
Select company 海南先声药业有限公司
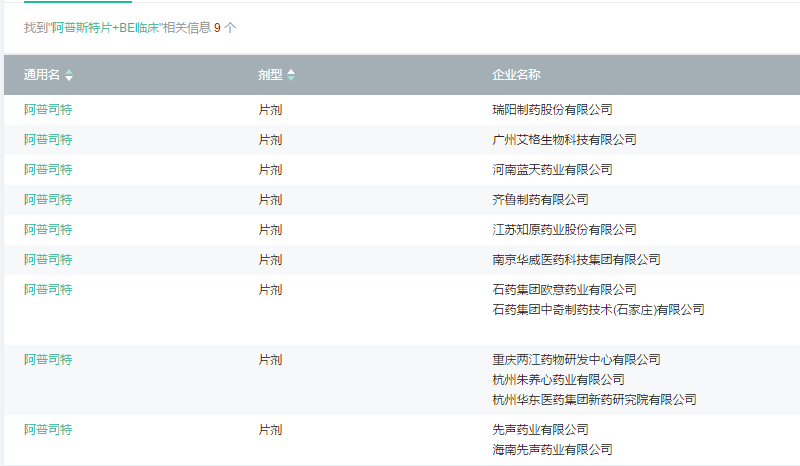click(x=552, y=450)
